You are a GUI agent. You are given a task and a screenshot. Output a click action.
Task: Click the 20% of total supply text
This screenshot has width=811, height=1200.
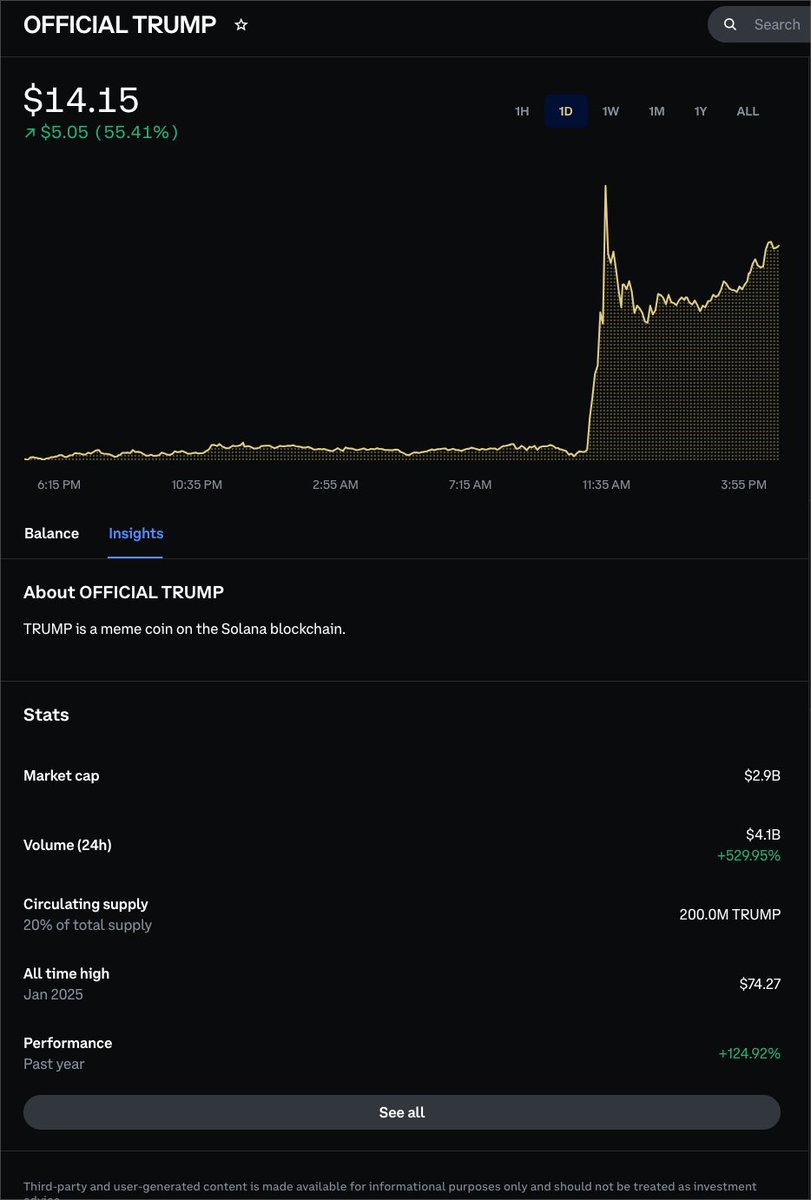88,925
